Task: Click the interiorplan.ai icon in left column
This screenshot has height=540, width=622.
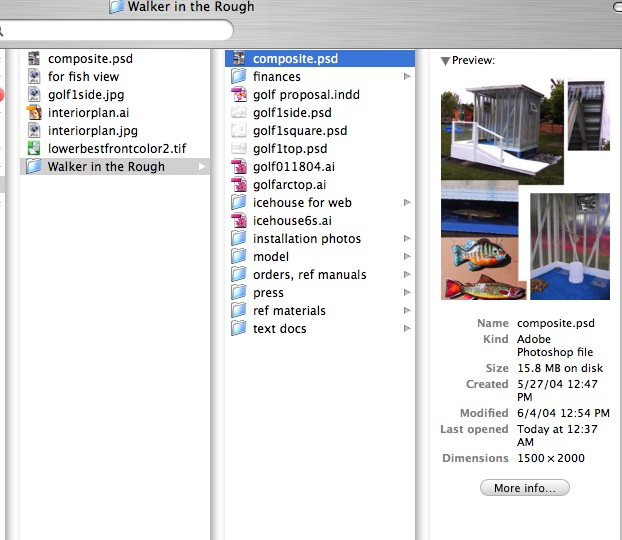Action: 34,113
